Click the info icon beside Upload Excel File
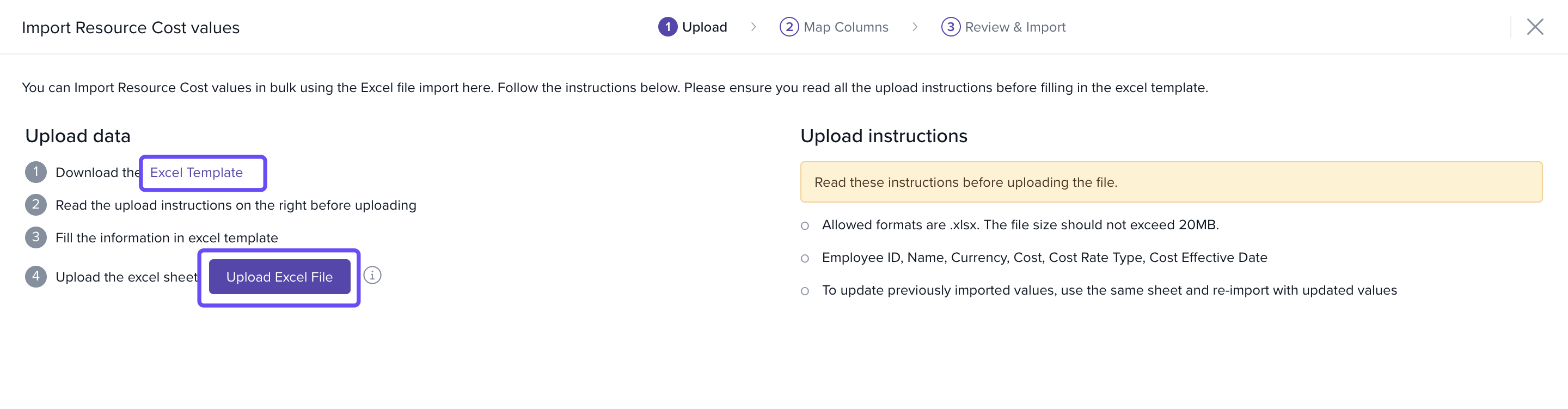This screenshot has width=1568, height=409. pos(372,276)
